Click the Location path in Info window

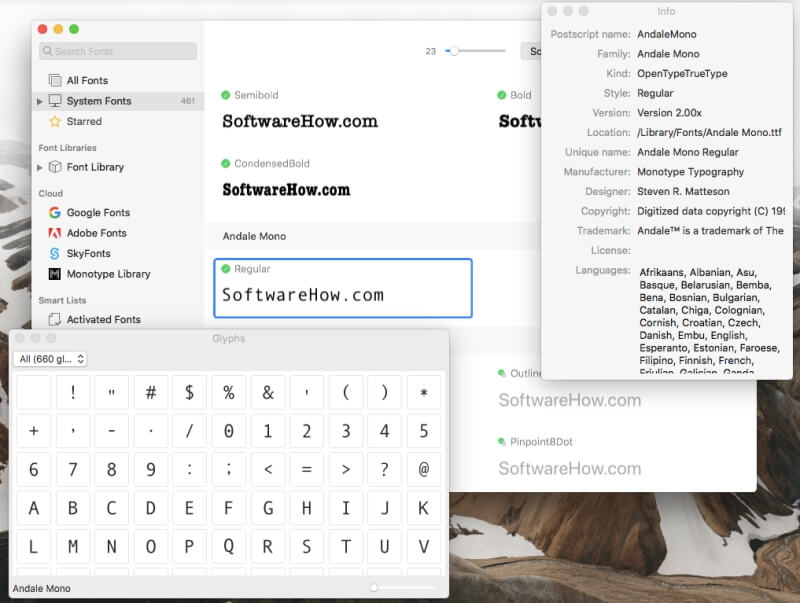709,133
